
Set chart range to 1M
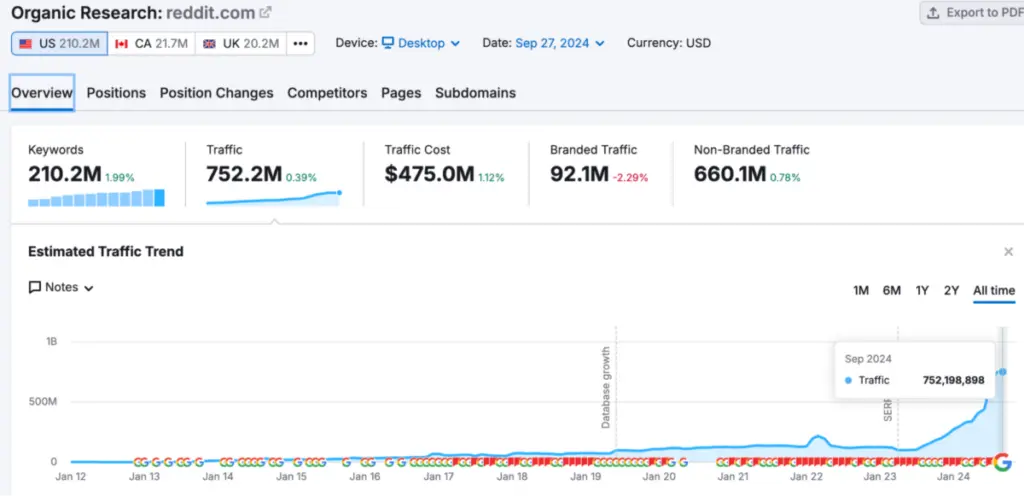coord(860,291)
